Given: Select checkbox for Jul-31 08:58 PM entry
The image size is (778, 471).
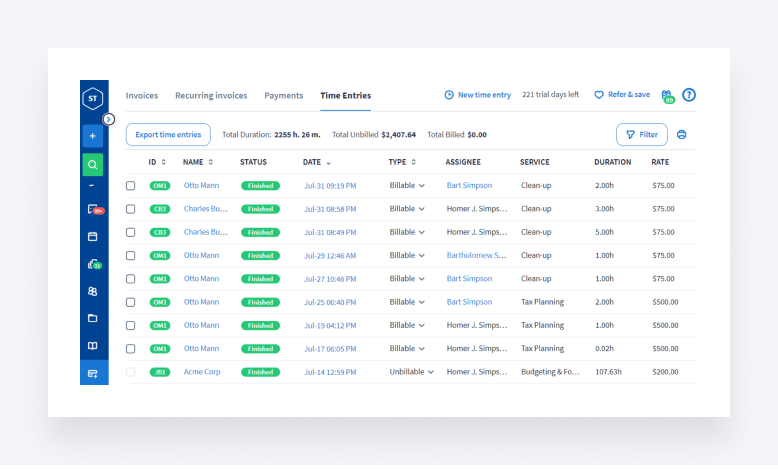Looking at the screenshot, I should coord(130,209).
